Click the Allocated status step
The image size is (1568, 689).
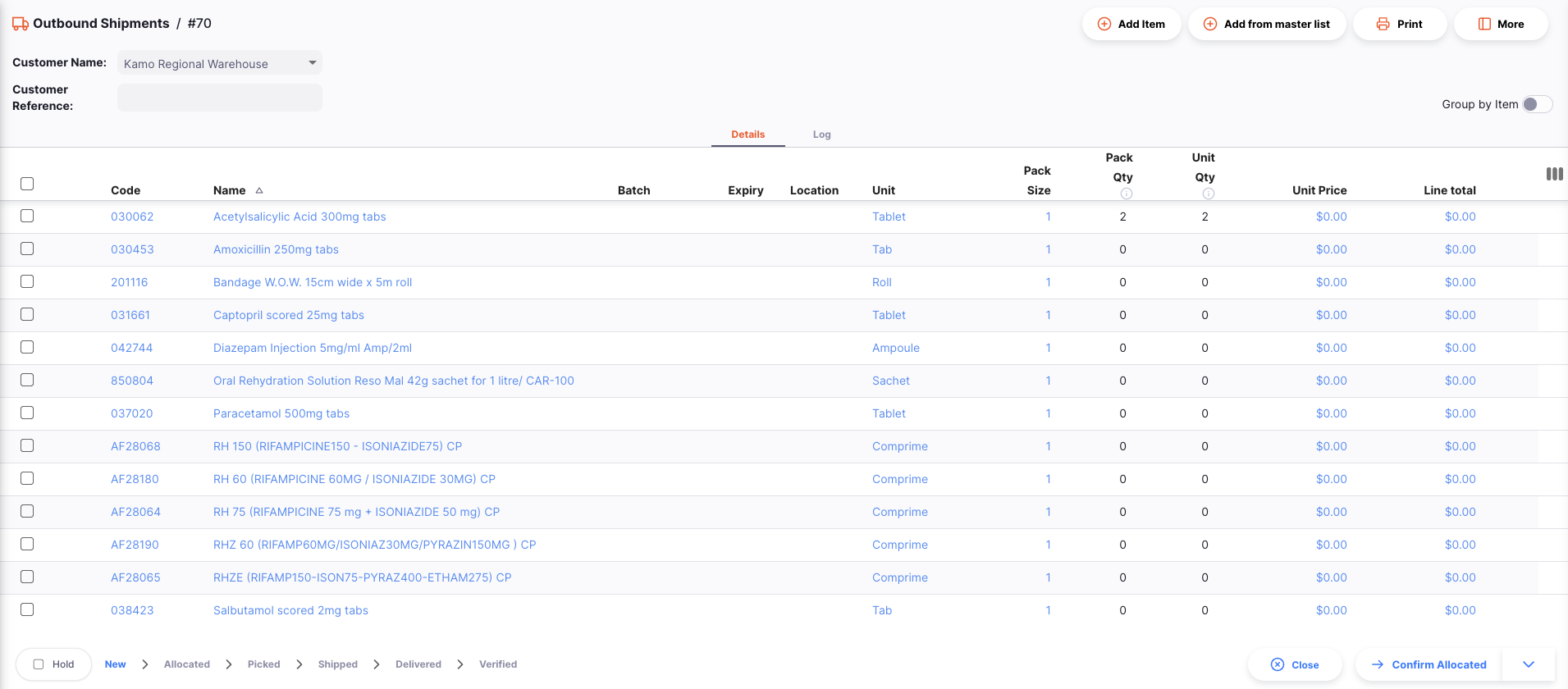click(x=187, y=664)
